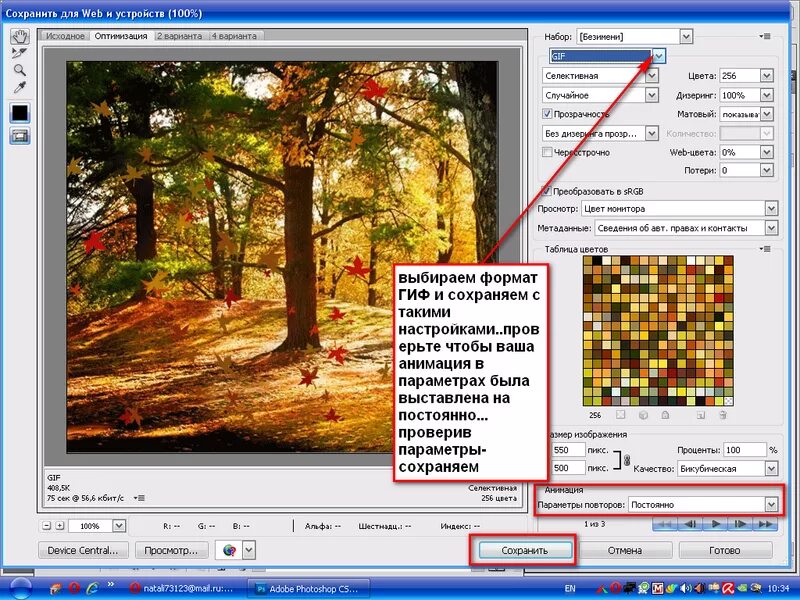Step to the next animation frame
This screenshot has height=600, width=800.
click(740, 524)
